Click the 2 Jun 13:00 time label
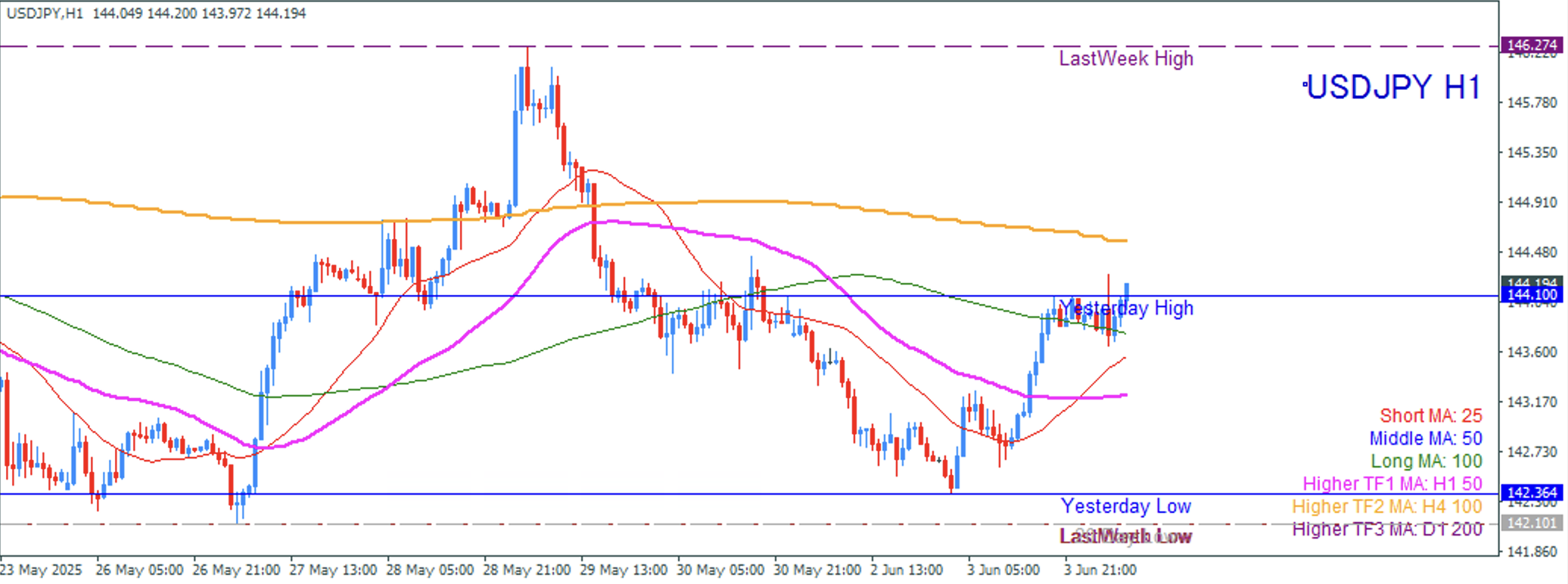Viewport: 1568px width, 584px height. pos(906,570)
